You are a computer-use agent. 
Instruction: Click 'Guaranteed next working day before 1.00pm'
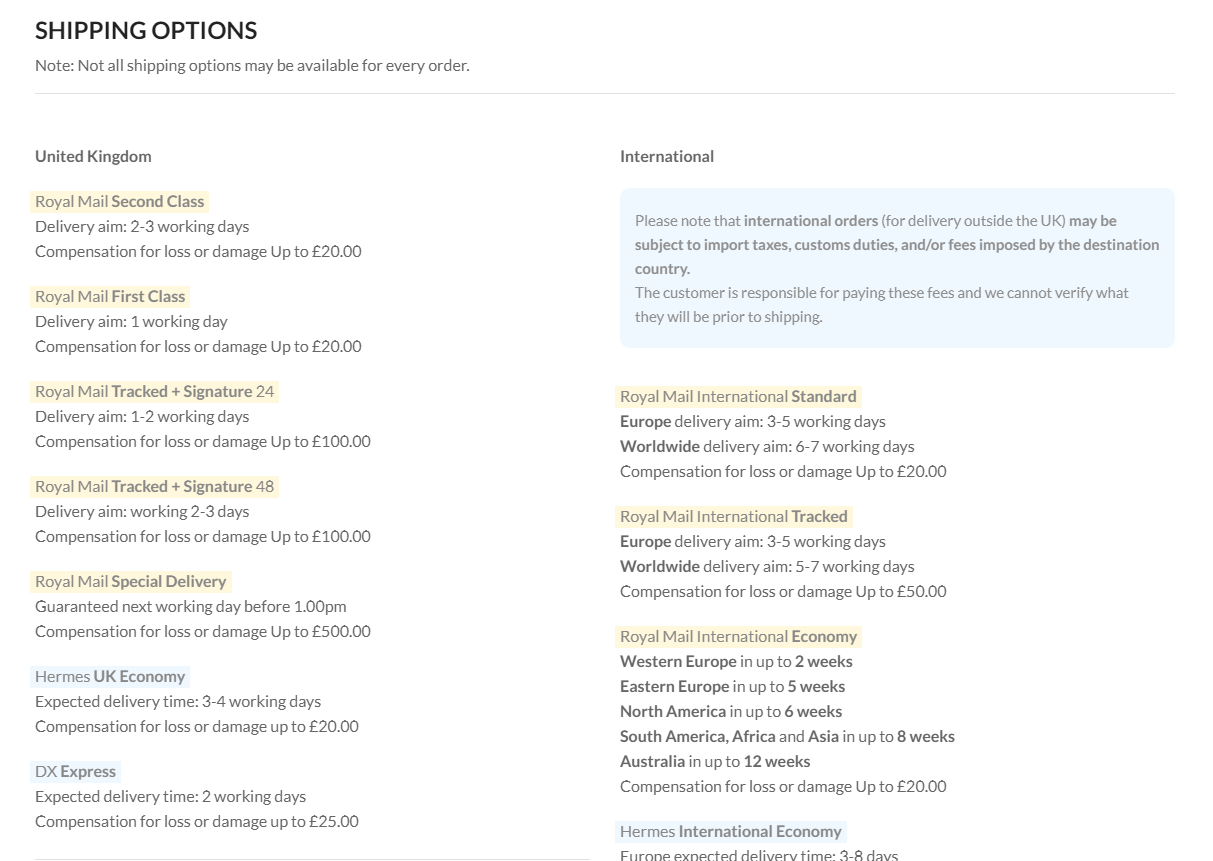[x=191, y=606]
